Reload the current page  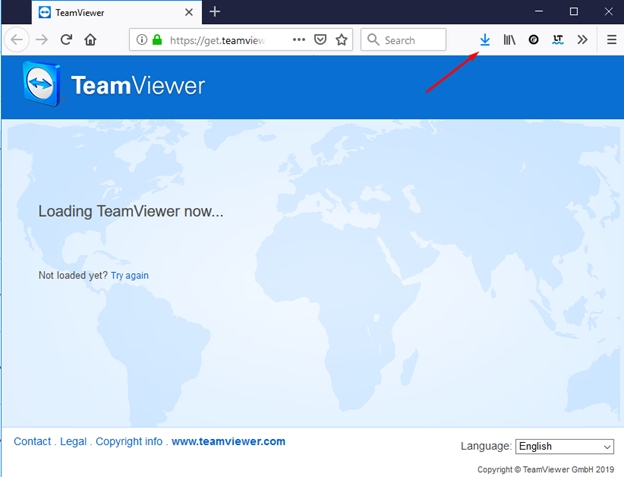[66, 40]
